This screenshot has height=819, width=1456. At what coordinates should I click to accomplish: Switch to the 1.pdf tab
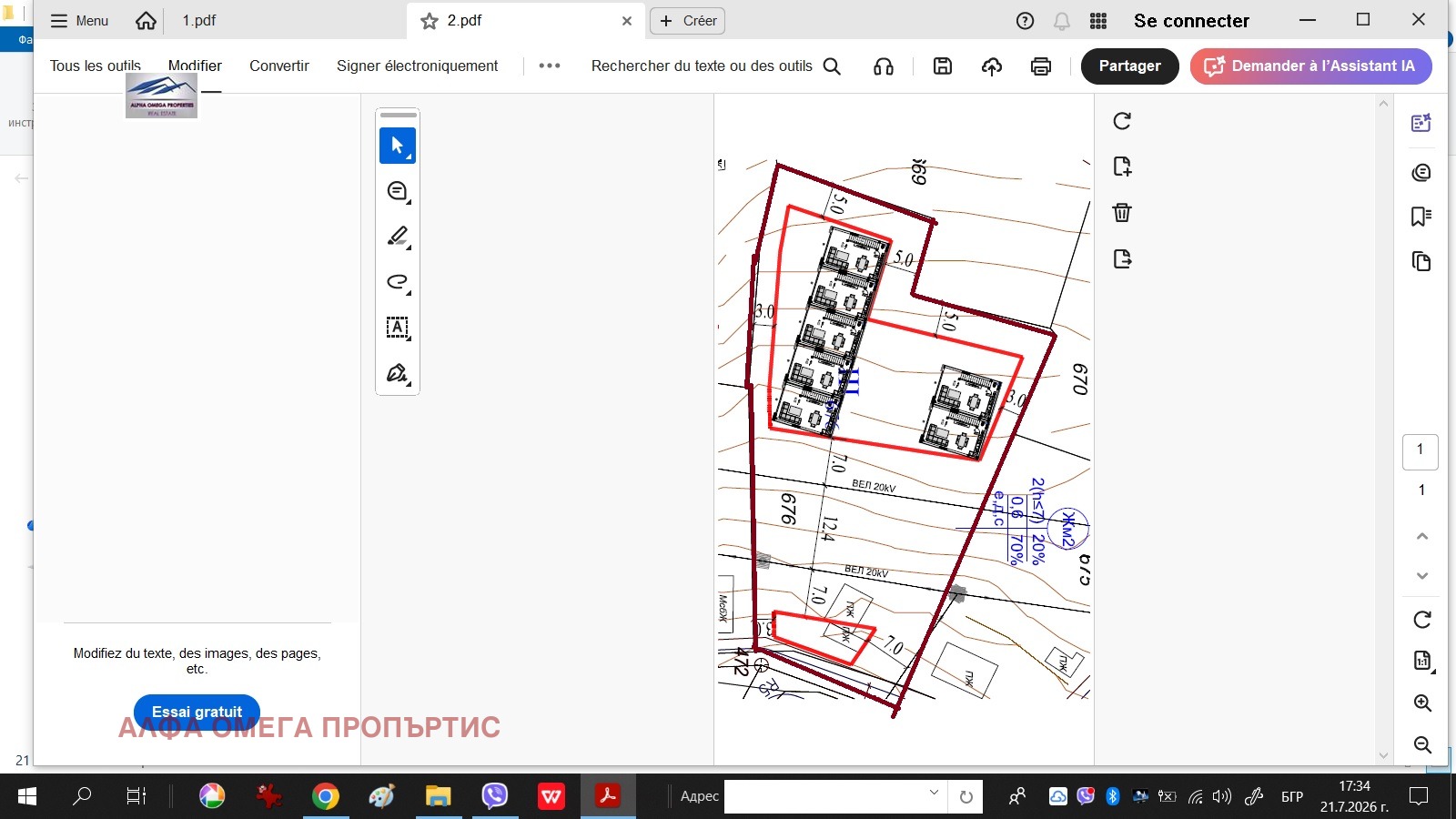[x=199, y=21]
